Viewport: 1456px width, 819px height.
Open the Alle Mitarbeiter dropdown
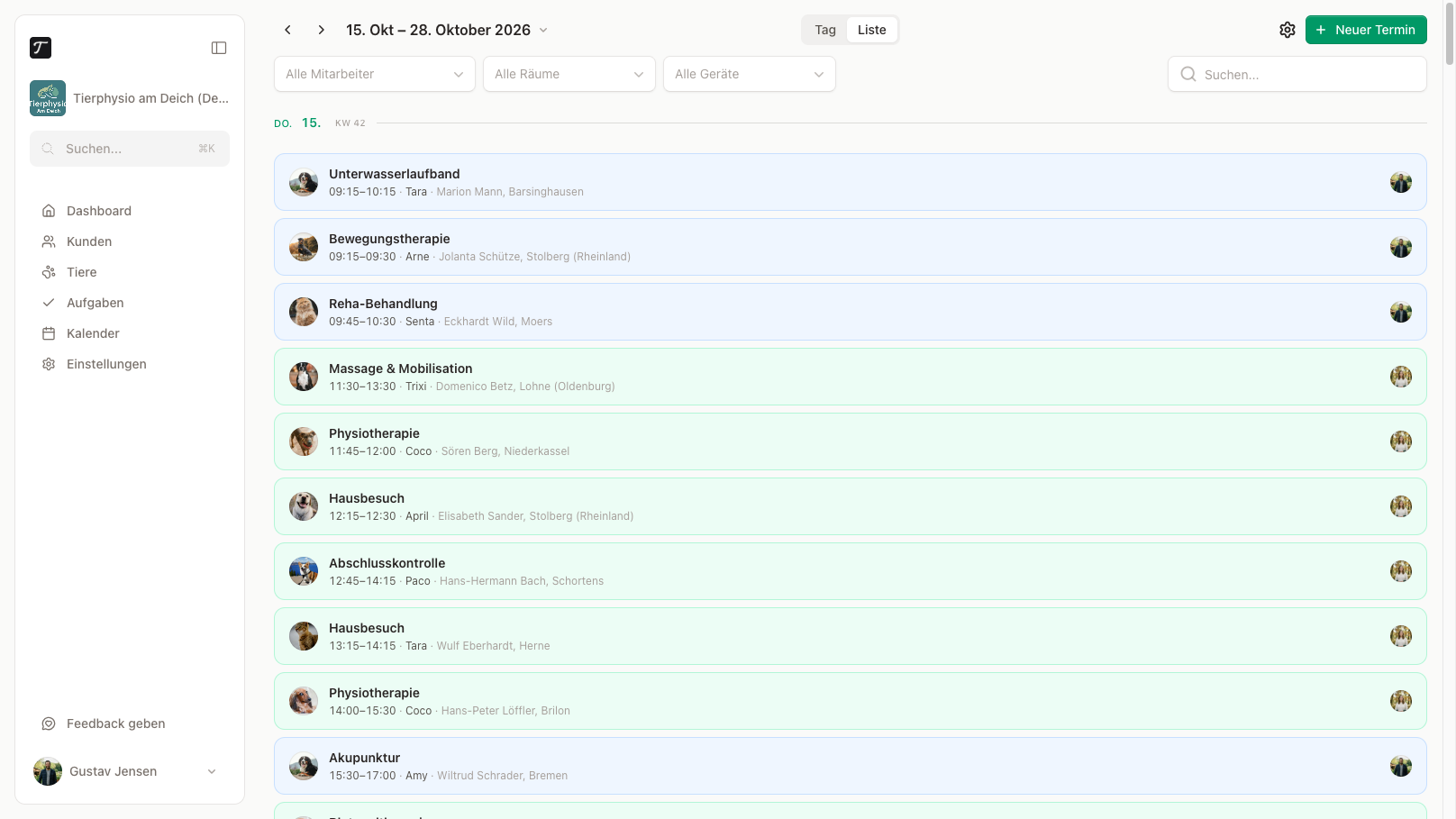point(375,74)
